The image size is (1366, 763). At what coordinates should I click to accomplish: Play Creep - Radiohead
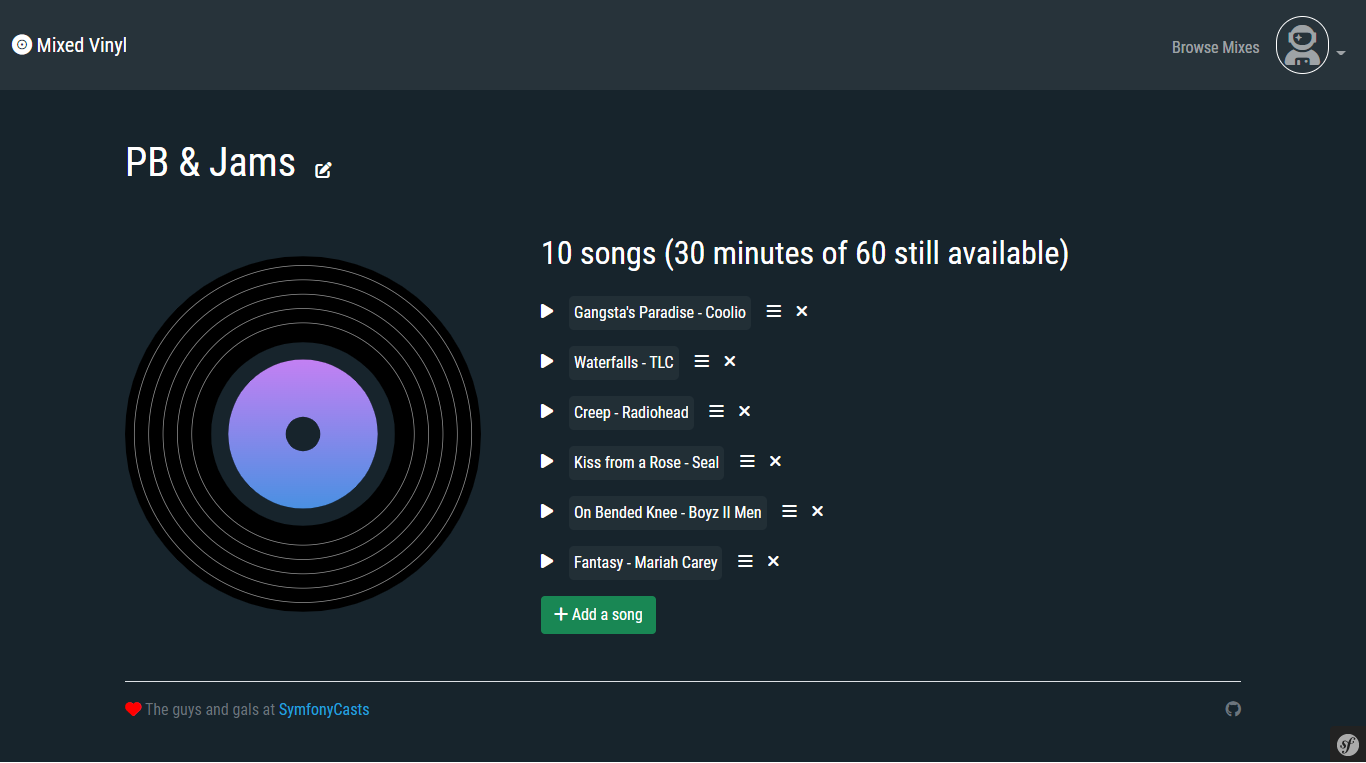pyautogui.click(x=546, y=410)
